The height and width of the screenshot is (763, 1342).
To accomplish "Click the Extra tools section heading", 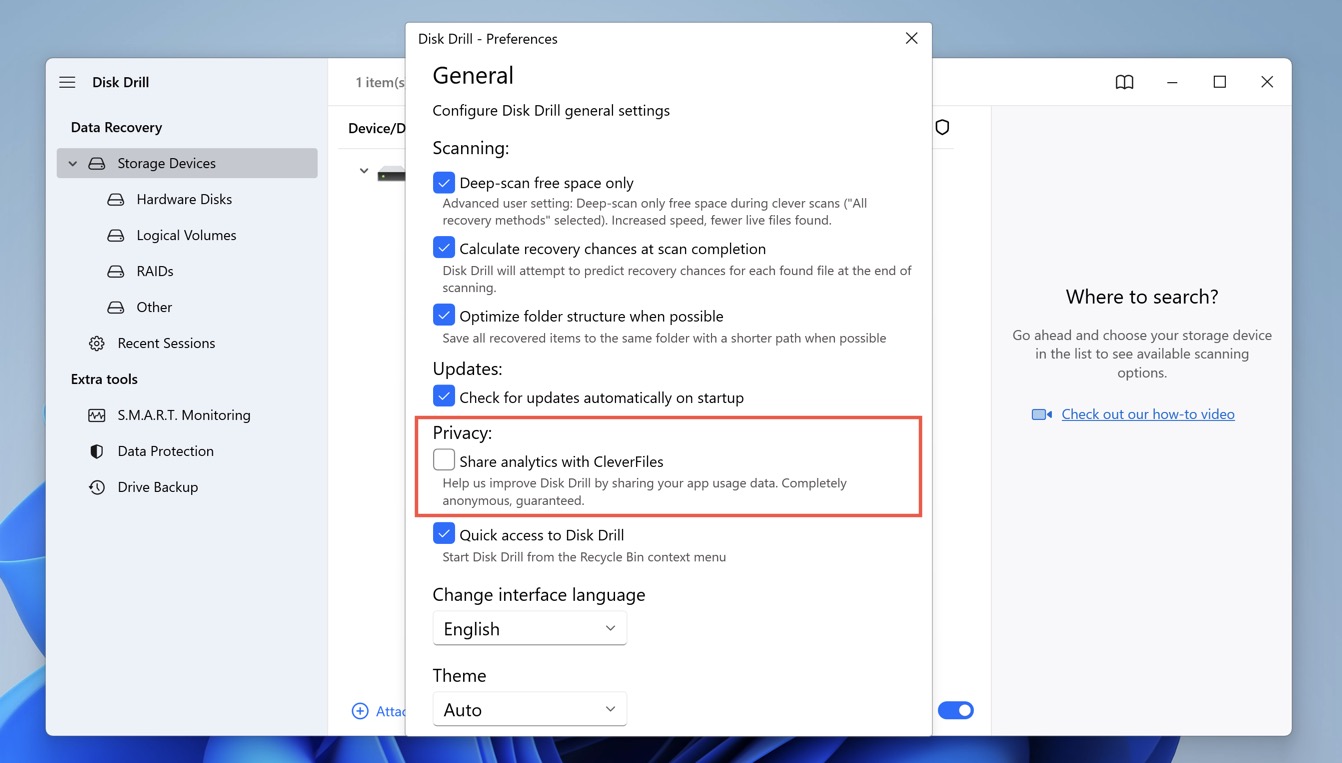I will pyautogui.click(x=104, y=379).
